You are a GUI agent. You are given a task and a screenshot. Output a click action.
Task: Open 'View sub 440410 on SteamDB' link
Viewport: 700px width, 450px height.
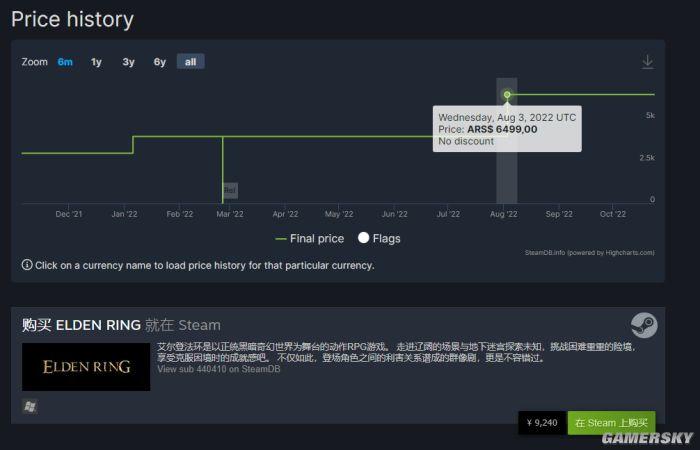[x=219, y=369]
